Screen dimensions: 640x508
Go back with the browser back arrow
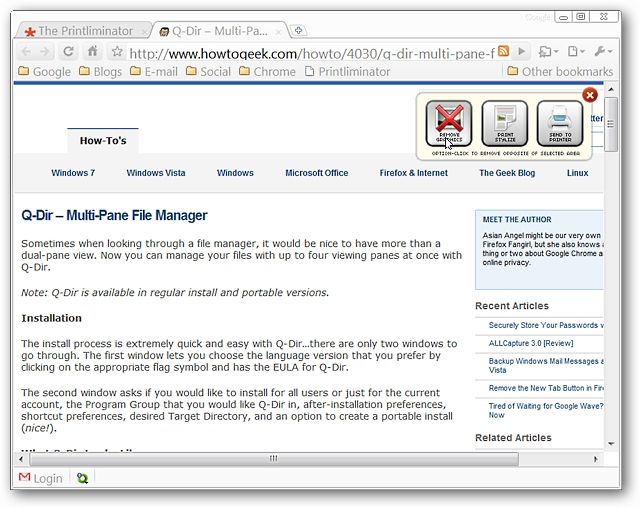(x=26, y=52)
